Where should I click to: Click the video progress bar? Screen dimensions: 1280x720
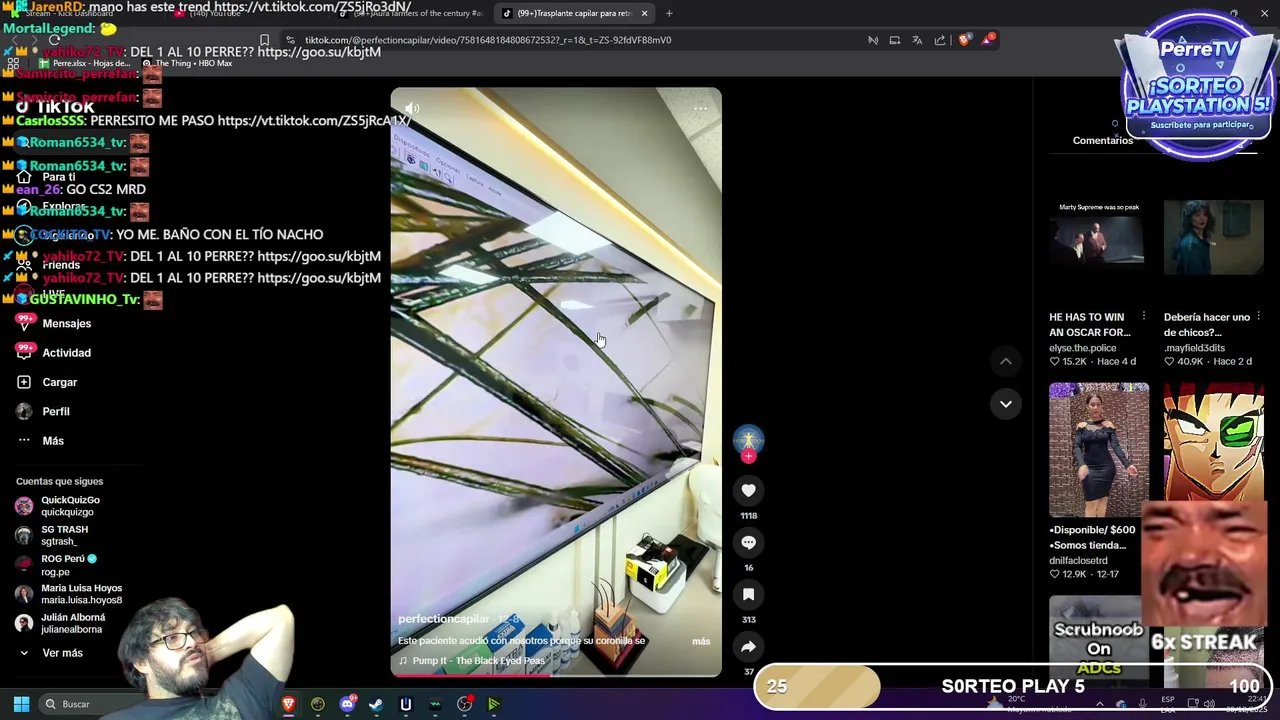pyautogui.click(x=555, y=675)
